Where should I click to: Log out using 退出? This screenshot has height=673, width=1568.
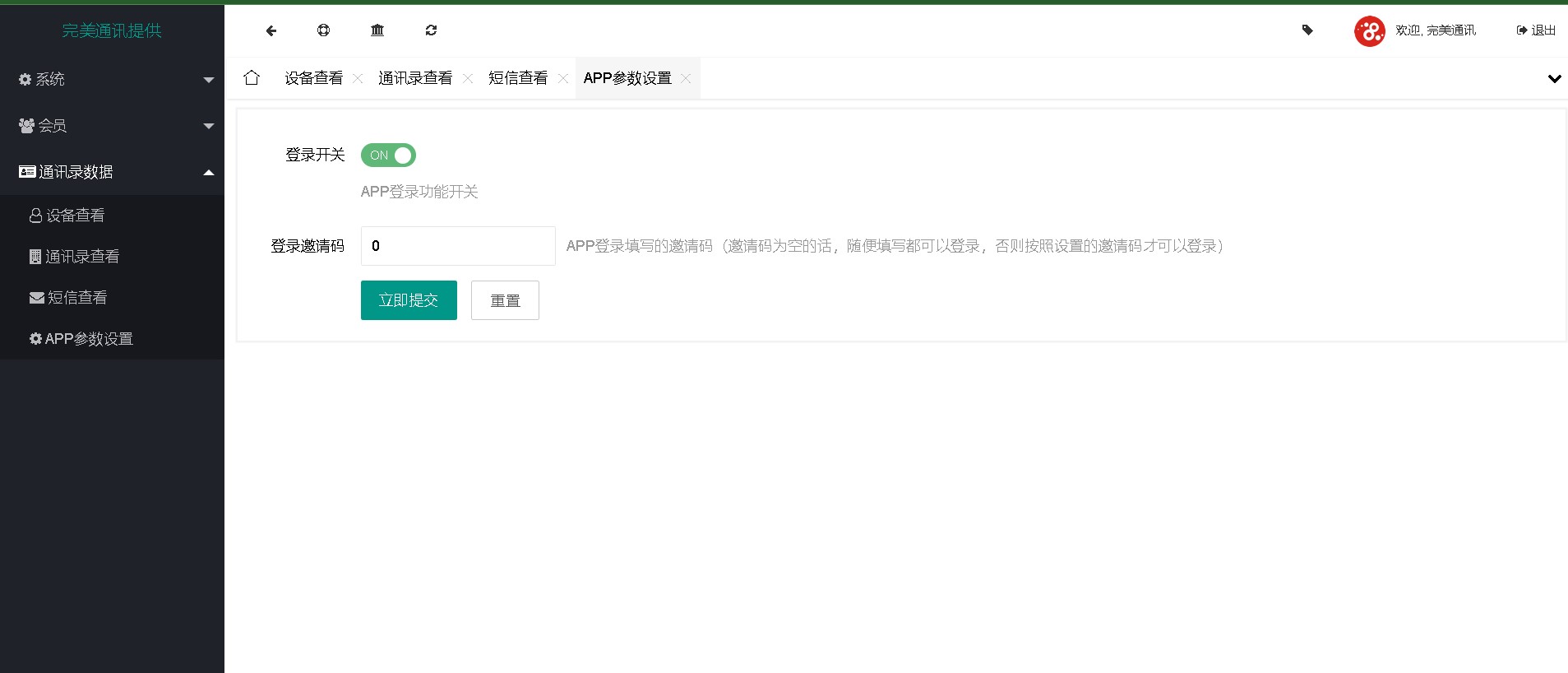tap(1536, 30)
